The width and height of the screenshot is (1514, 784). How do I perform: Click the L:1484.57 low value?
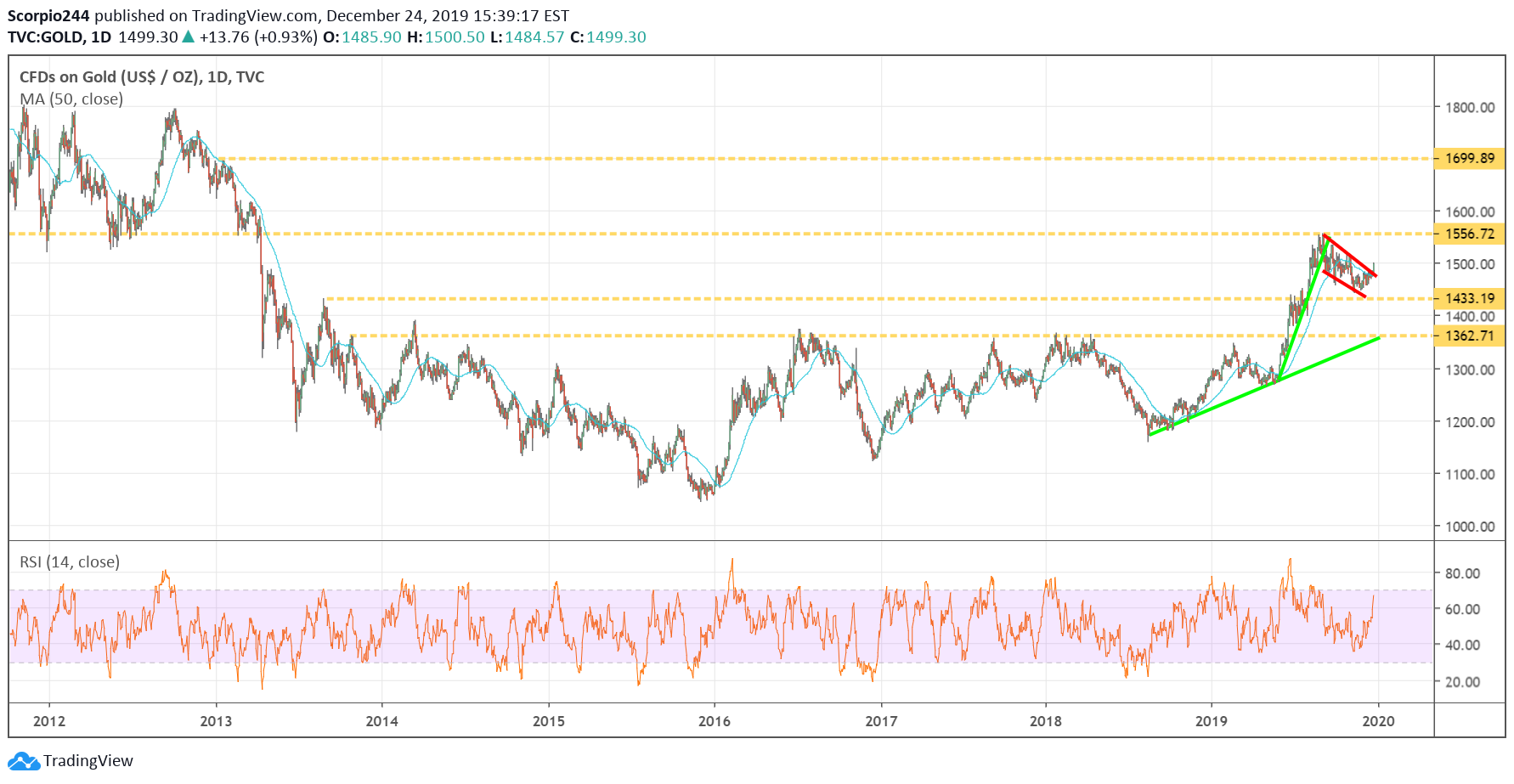pyautogui.click(x=528, y=37)
